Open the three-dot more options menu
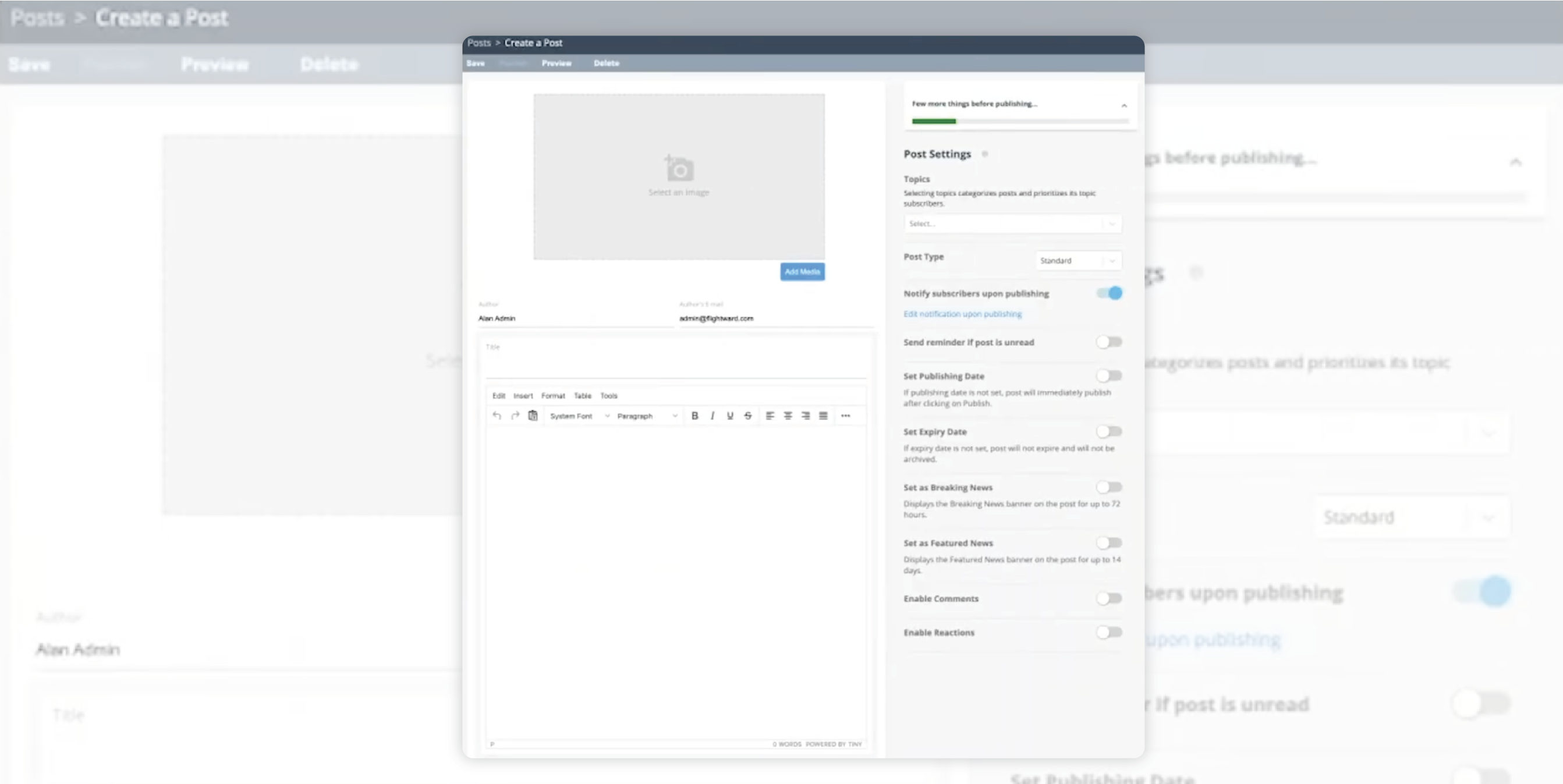 point(845,416)
